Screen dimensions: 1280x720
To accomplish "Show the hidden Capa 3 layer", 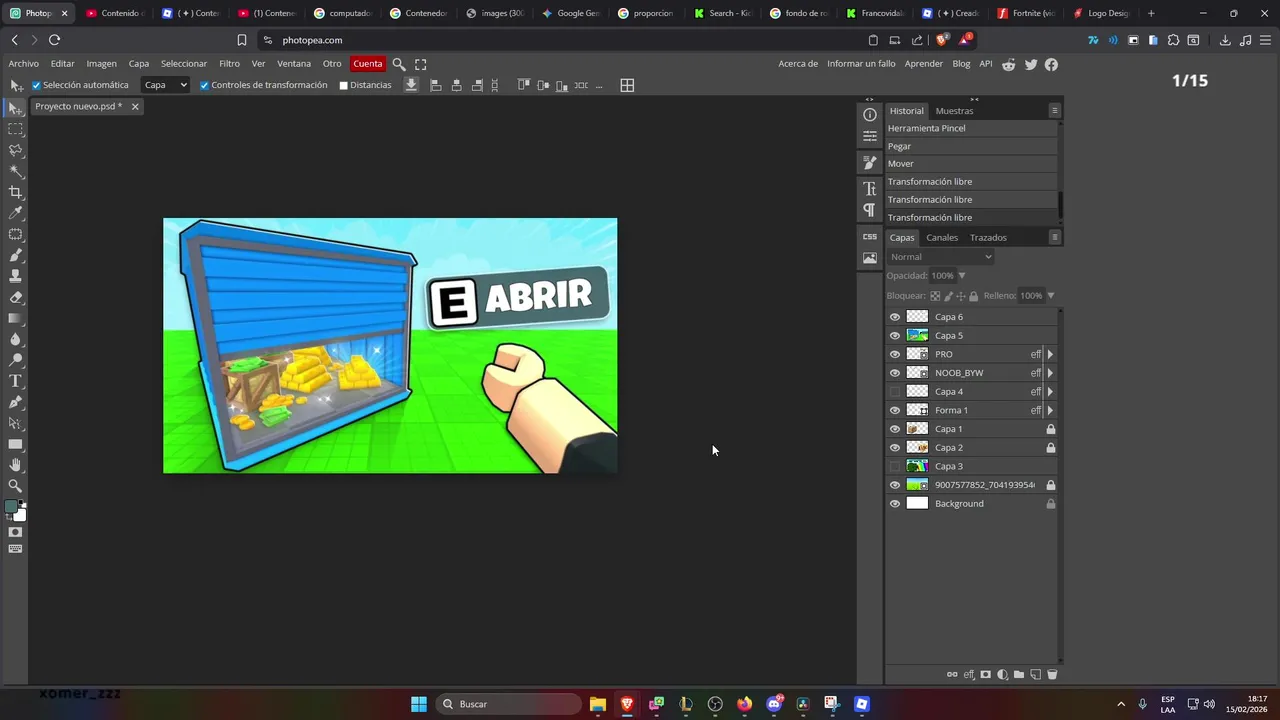I will tap(895, 466).
